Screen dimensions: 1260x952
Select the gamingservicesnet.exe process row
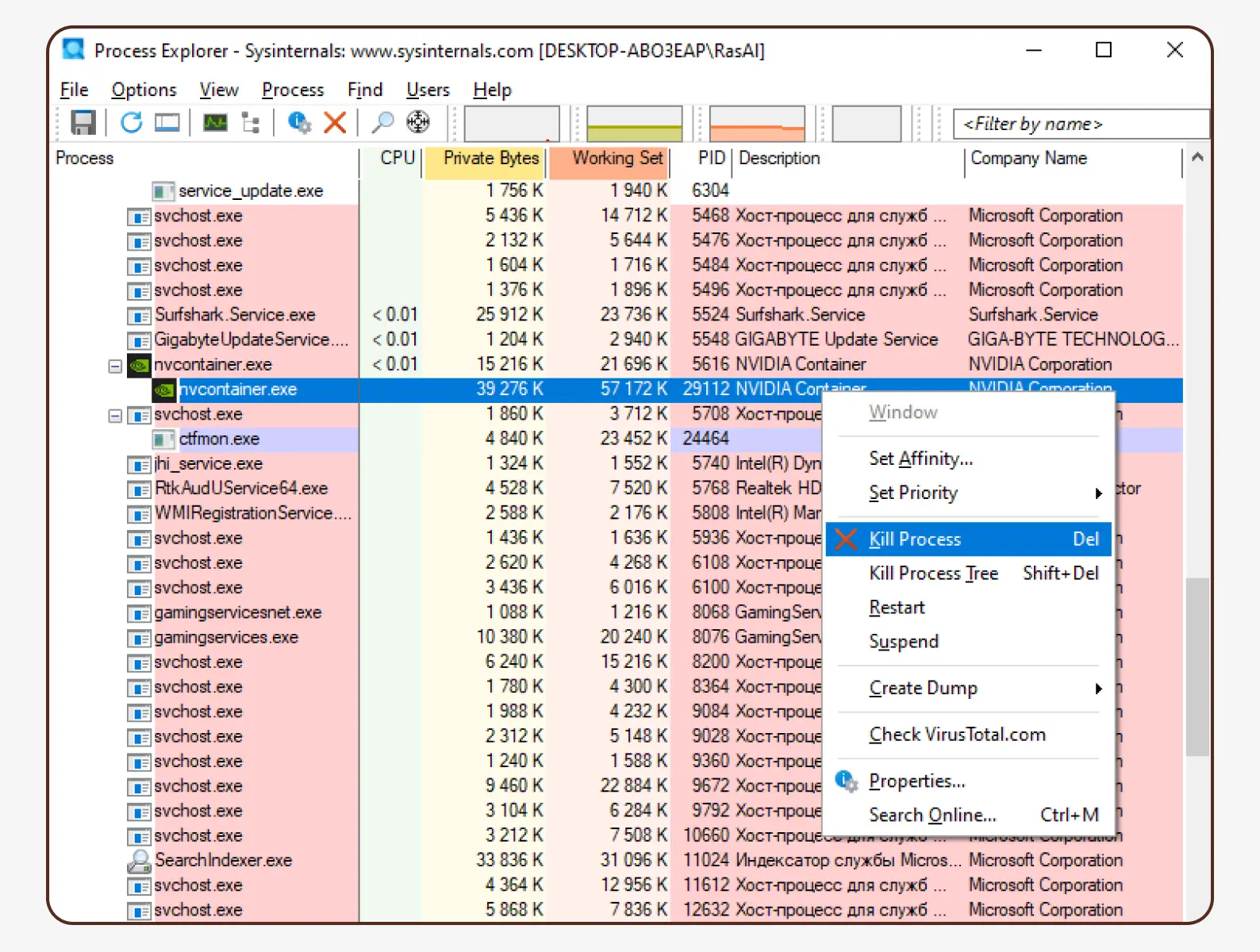(617, 613)
